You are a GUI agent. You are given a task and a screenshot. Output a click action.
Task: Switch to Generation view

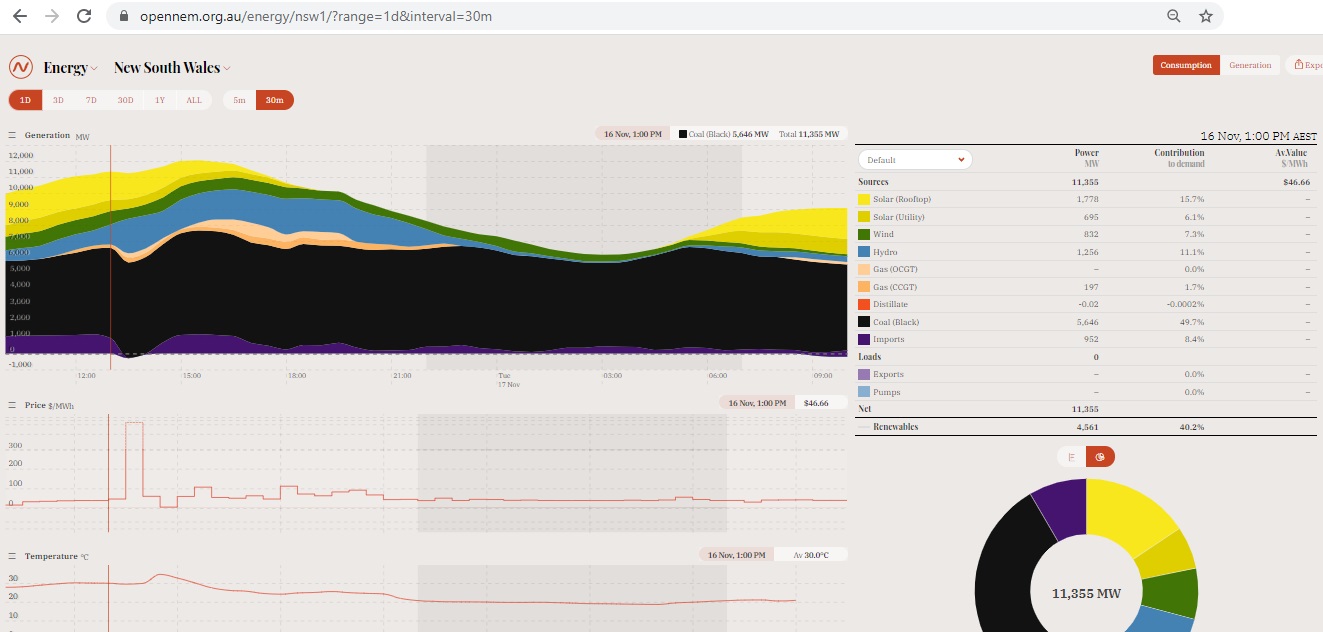[1250, 65]
